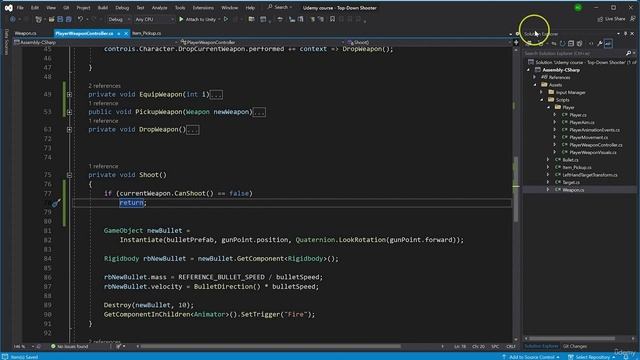Open the Edit menu
Viewport: 640px width, 360px height.
click(35, 7)
